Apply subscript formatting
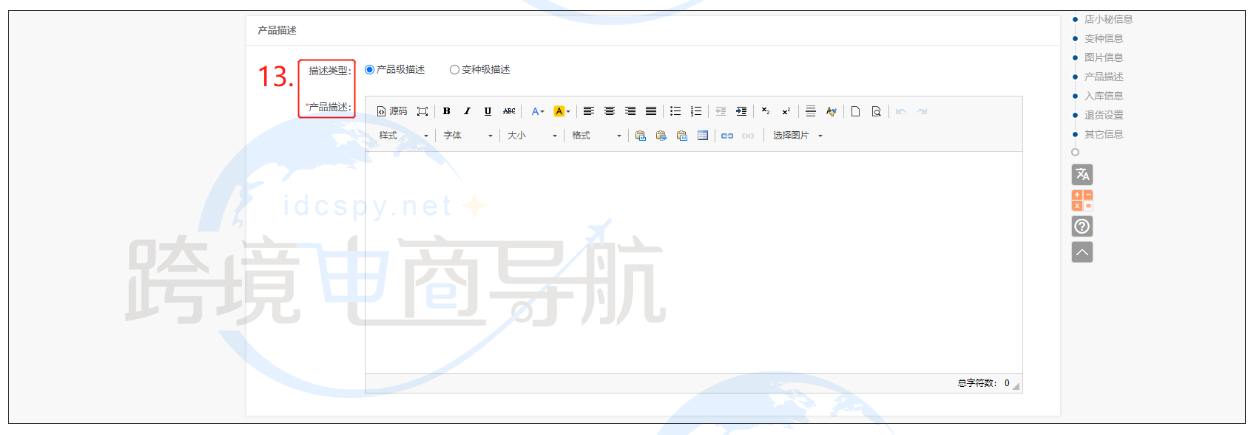Screen dimensions: 1250x435 coord(765,111)
